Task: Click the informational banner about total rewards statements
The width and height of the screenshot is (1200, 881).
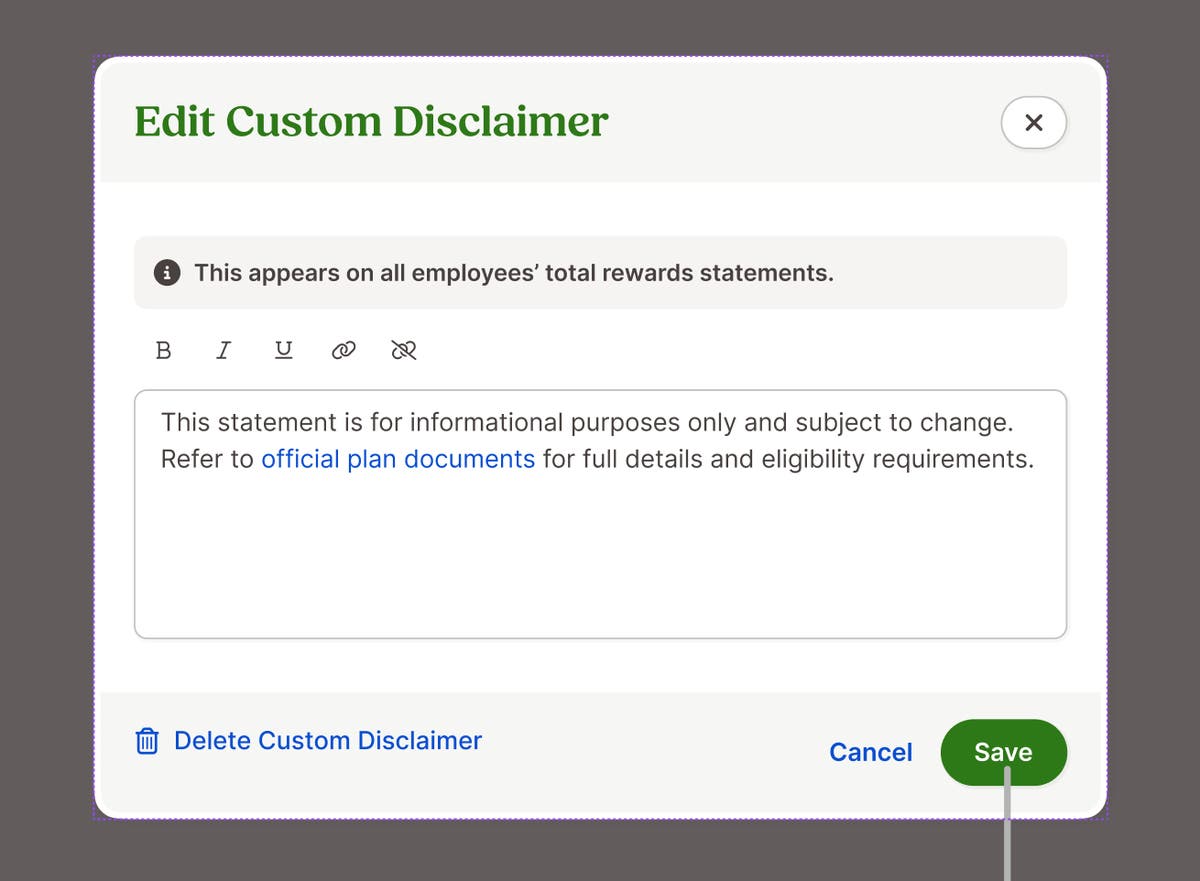Action: pyautogui.click(x=600, y=272)
